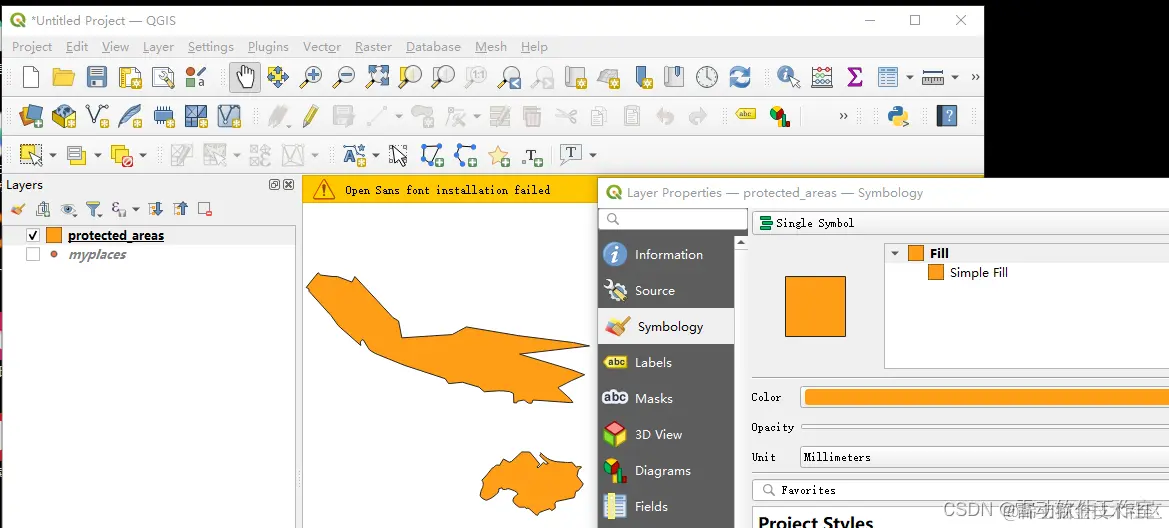Collapse the Fill symbol tree expander
The height and width of the screenshot is (528, 1169).
pyautogui.click(x=895, y=254)
